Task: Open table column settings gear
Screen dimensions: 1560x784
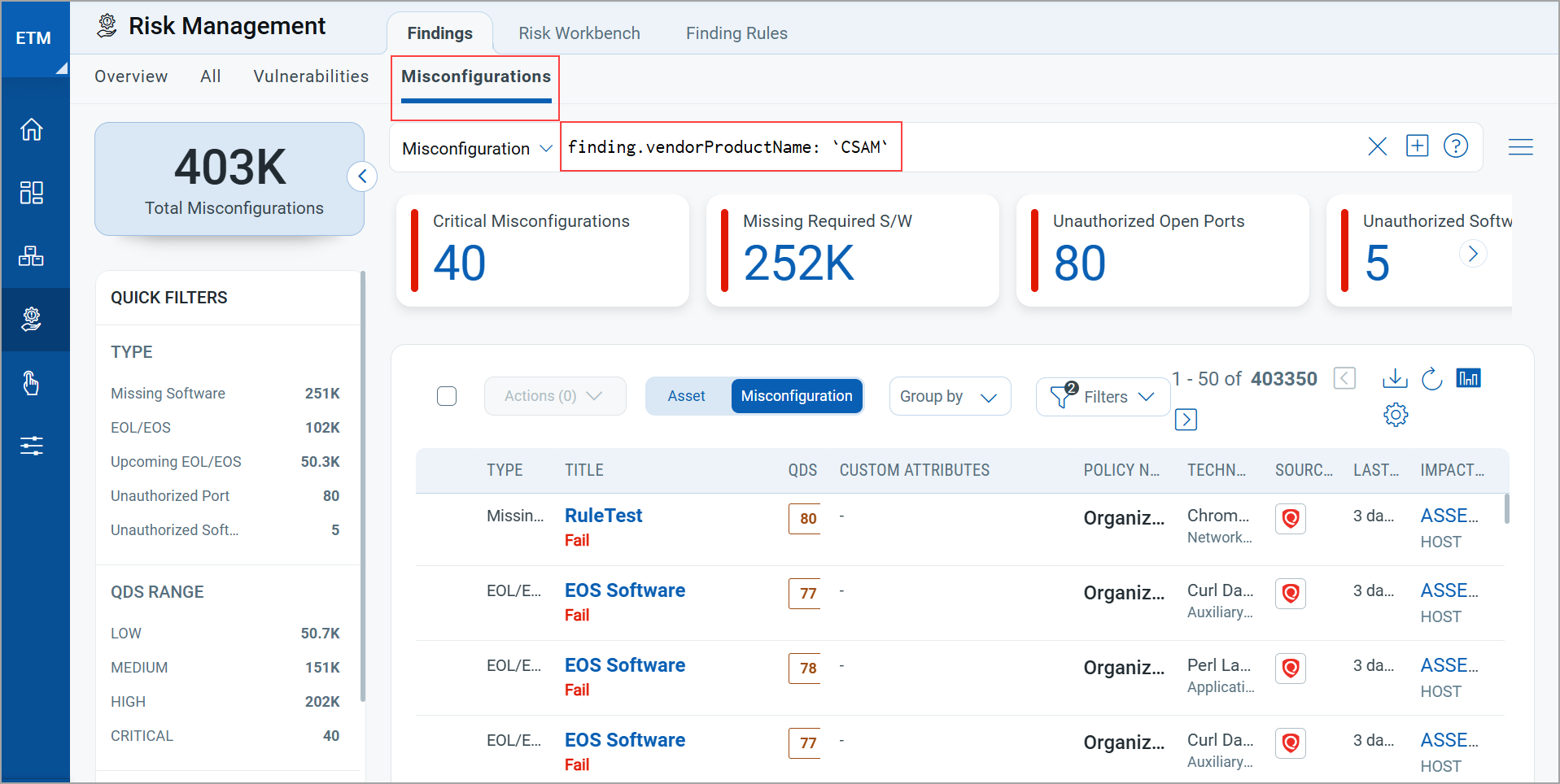Action: pos(1396,415)
